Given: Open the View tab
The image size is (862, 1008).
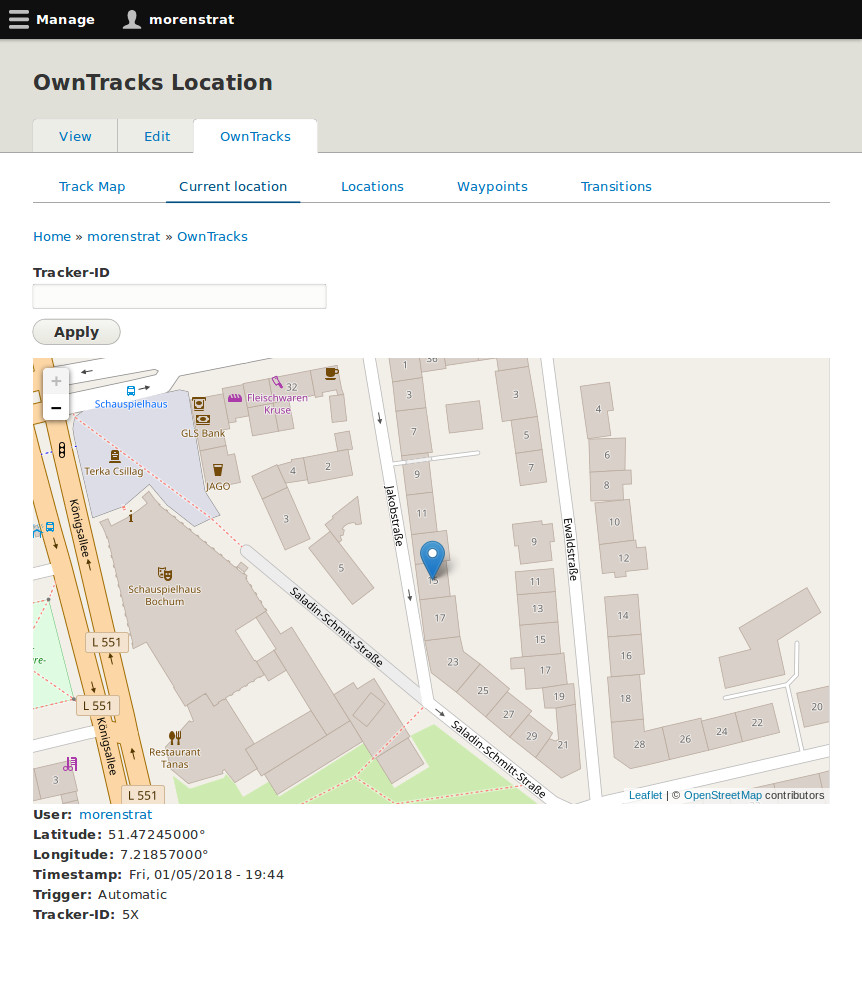Looking at the screenshot, I should click(75, 136).
